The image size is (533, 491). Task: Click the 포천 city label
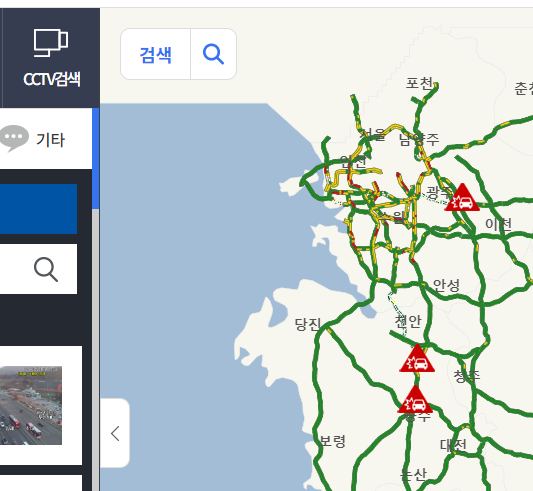coord(420,83)
